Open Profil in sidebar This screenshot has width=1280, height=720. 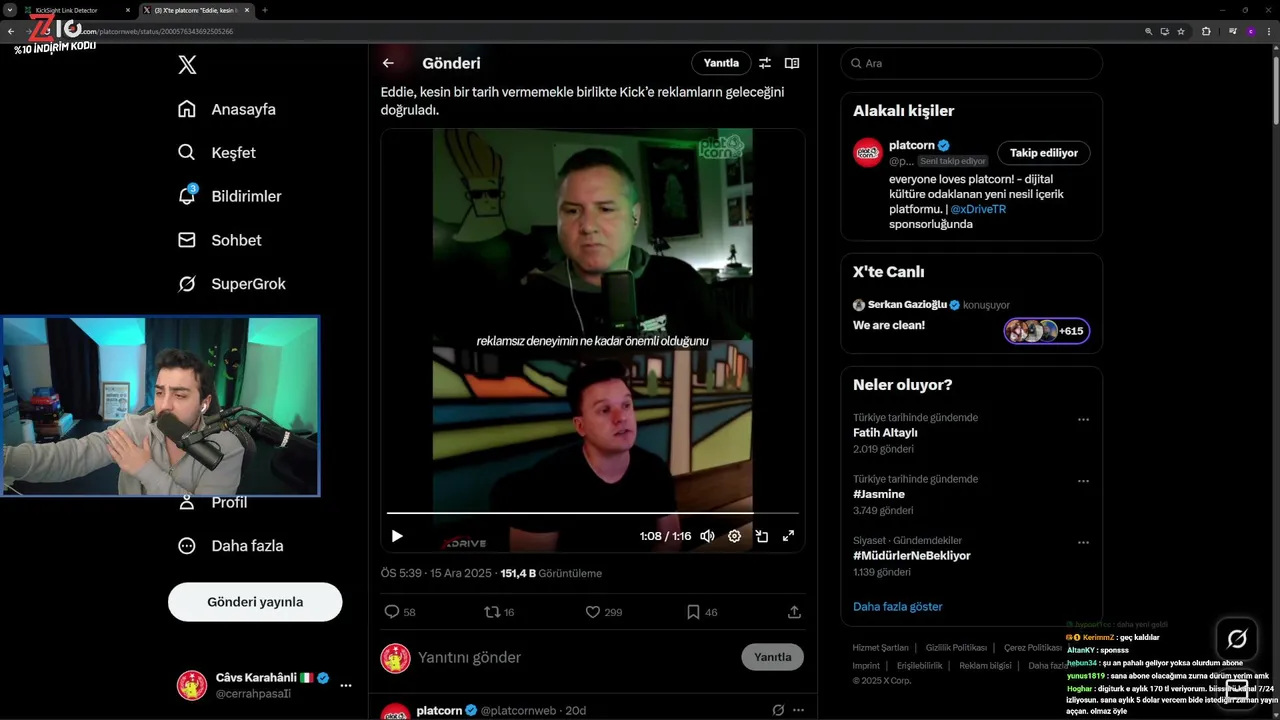214,502
